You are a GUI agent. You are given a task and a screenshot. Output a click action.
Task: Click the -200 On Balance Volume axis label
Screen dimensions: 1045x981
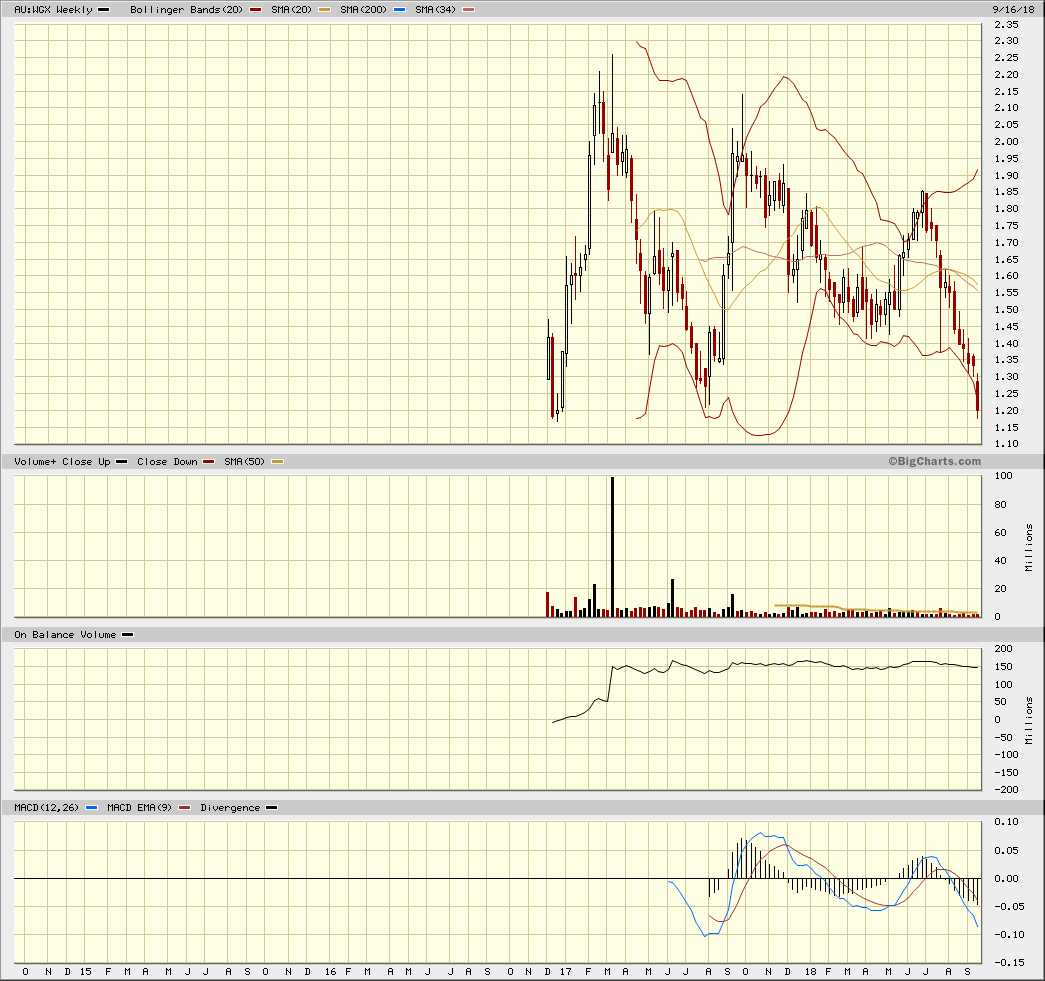(x=1006, y=790)
